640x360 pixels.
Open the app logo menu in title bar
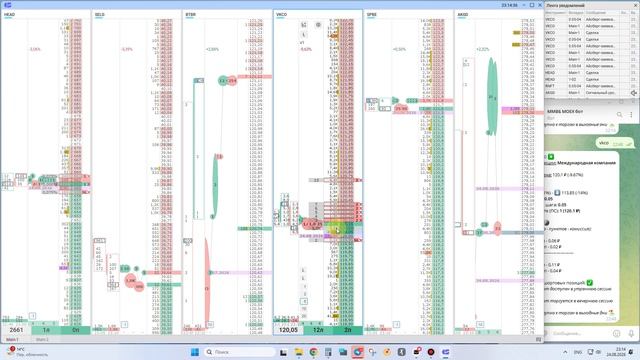point(7,5)
